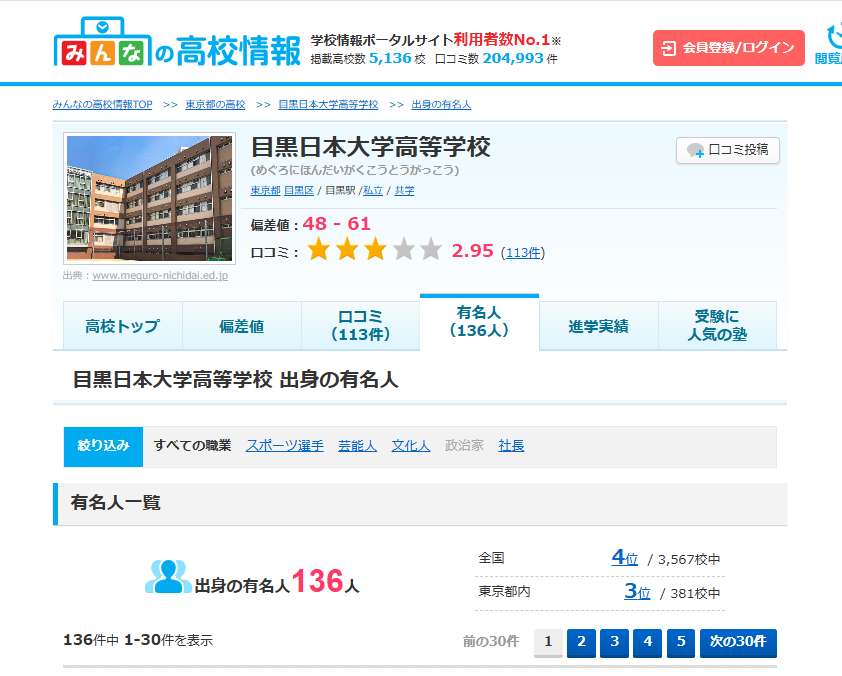This screenshot has width=842, height=676.
Task: Click the 掲載高校数 5,136 校 statistic
Action: tap(368, 59)
